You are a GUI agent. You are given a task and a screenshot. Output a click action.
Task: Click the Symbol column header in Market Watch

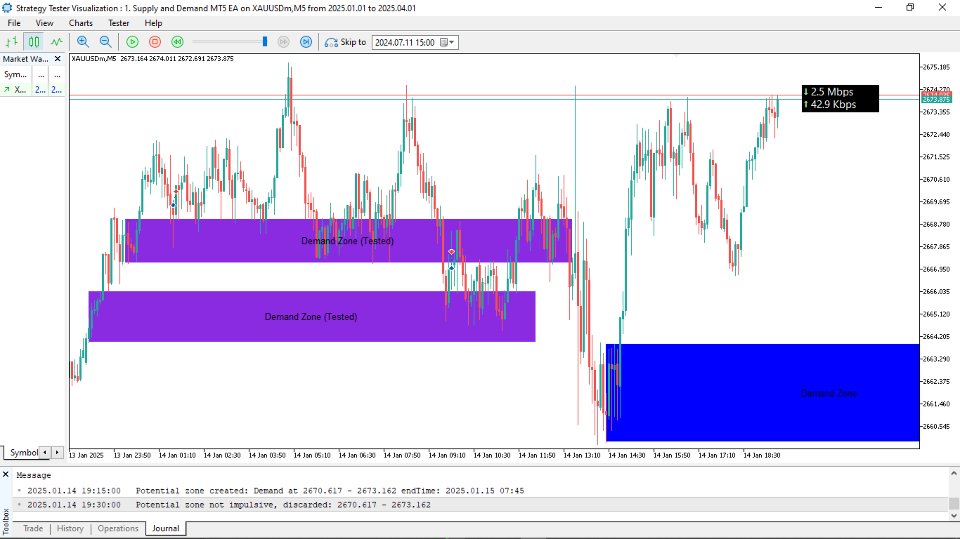[x=15, y=74]
